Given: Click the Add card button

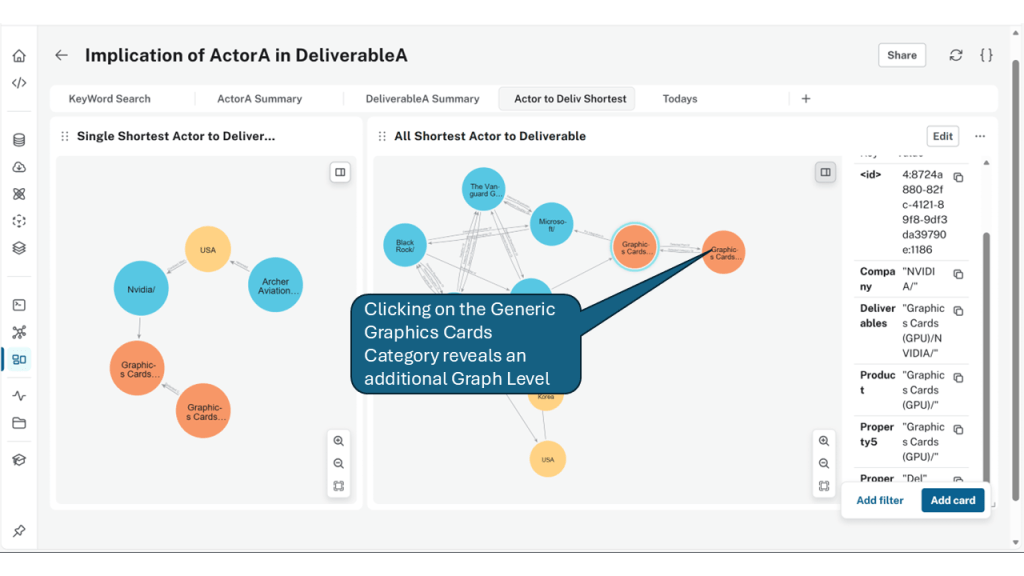Looking at the screenshot, I should 952,500.
